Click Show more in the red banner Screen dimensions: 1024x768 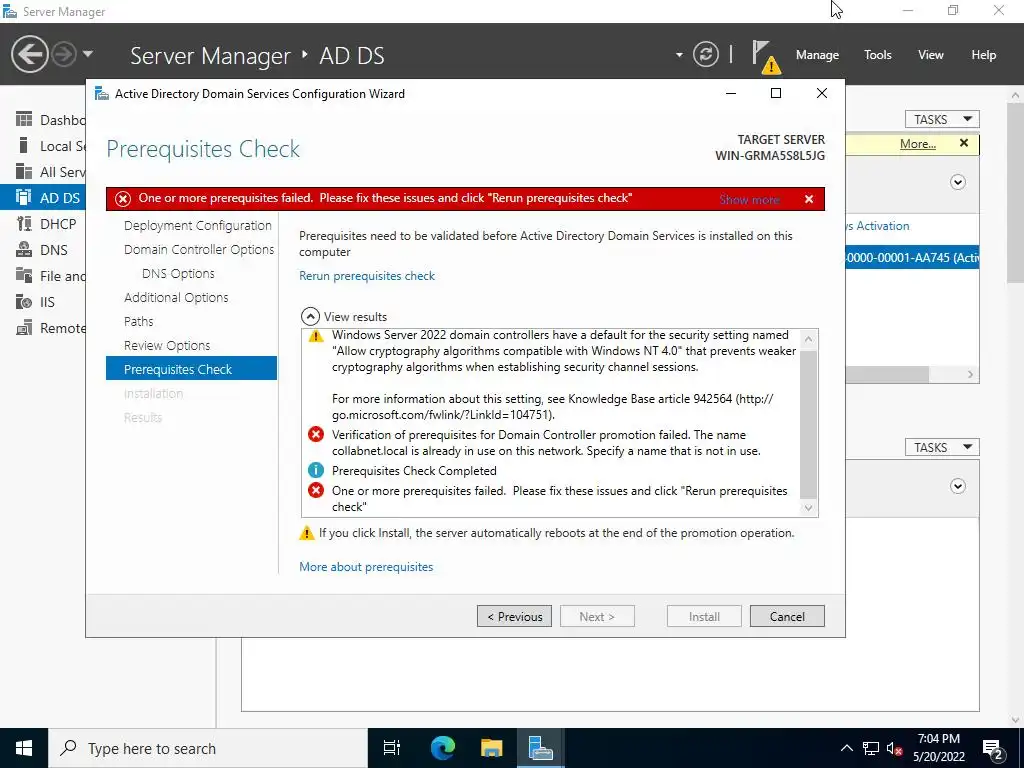[x=749, y=199]
